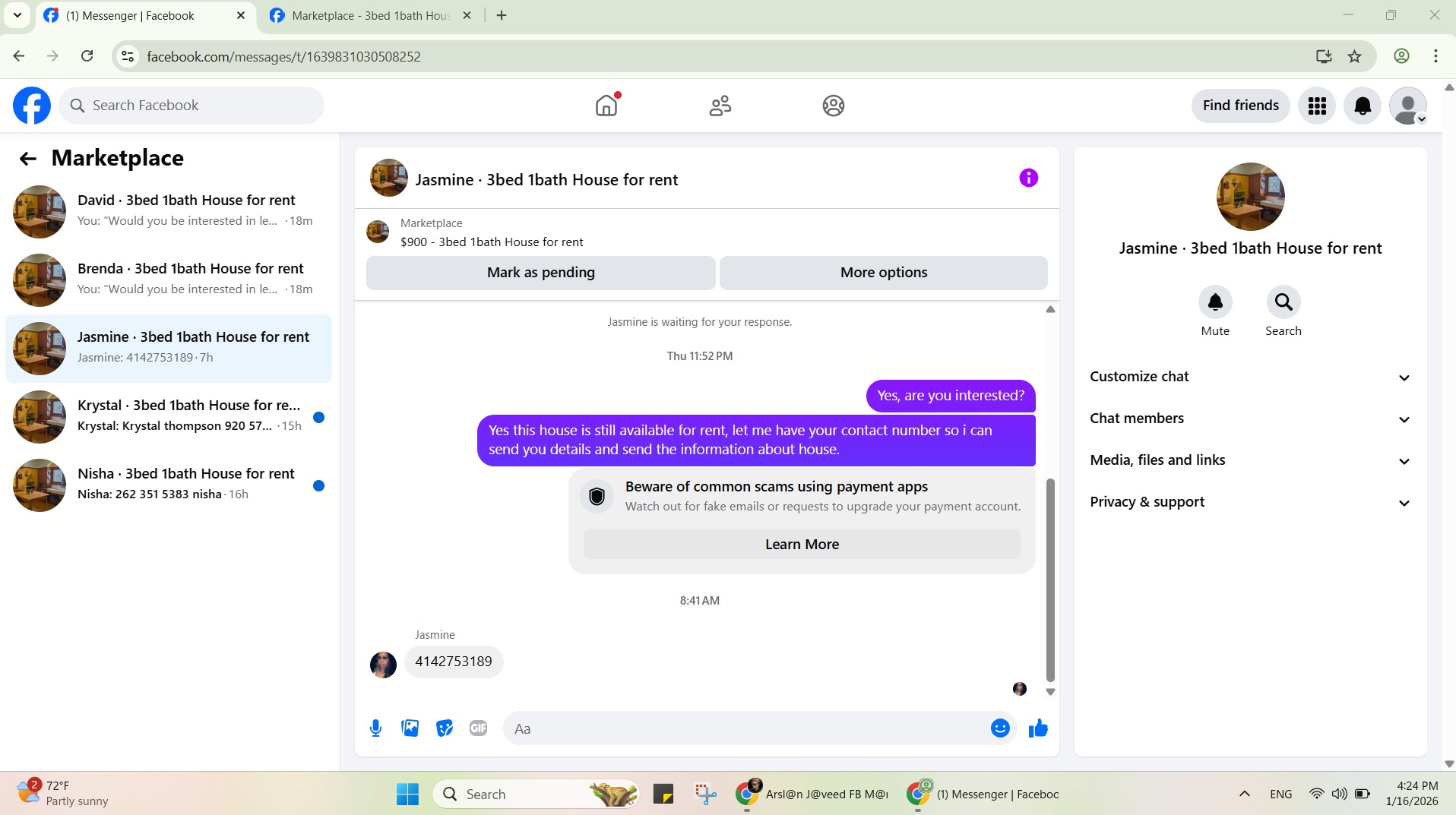
Task: Expand the Privacy & support section
Action: tap(1250, 502)
